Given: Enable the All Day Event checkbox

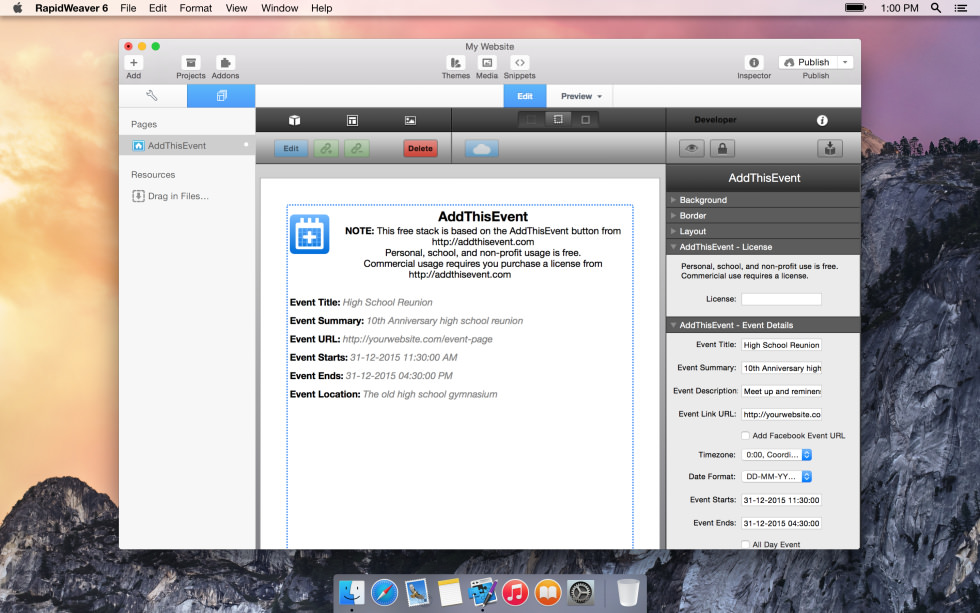Looking at the screenshot, I should (x=745, y=544).
